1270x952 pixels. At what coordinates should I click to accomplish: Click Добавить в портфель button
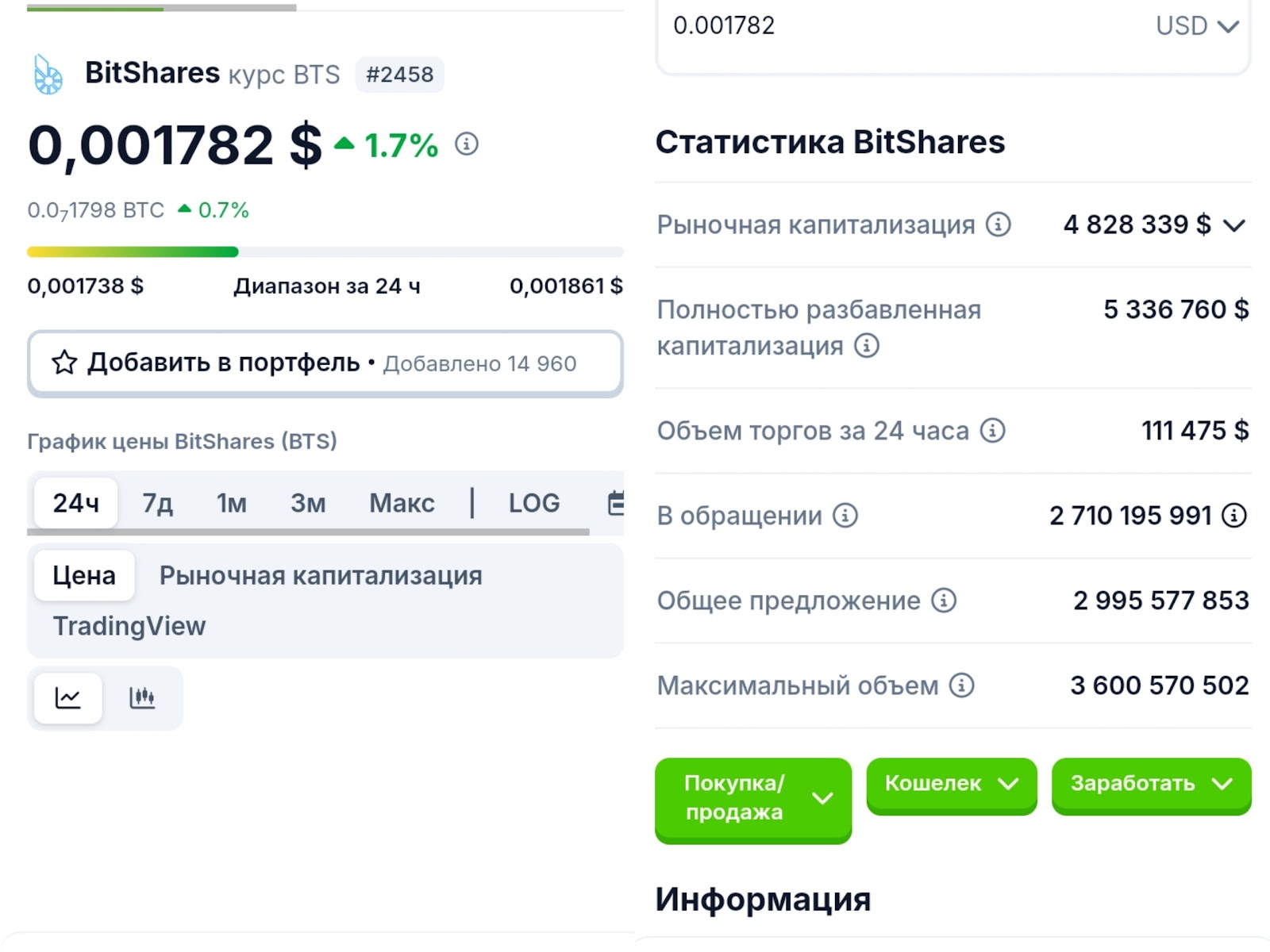pos(325,363)
